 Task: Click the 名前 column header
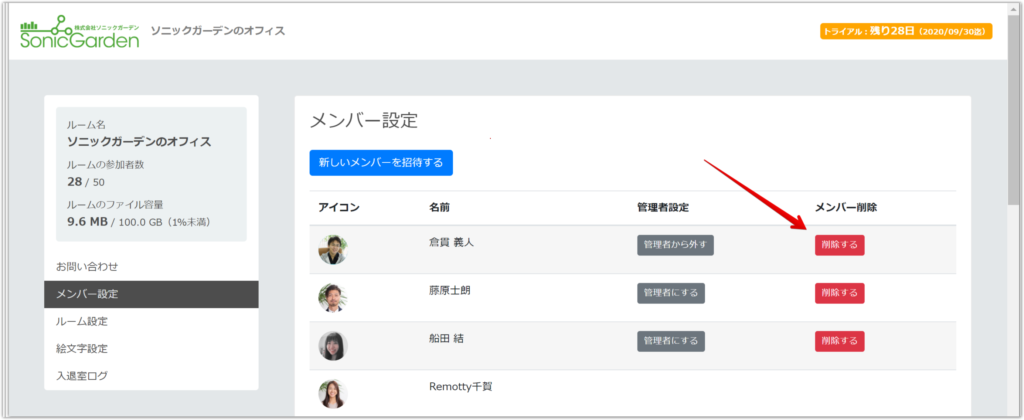[439, 208]
